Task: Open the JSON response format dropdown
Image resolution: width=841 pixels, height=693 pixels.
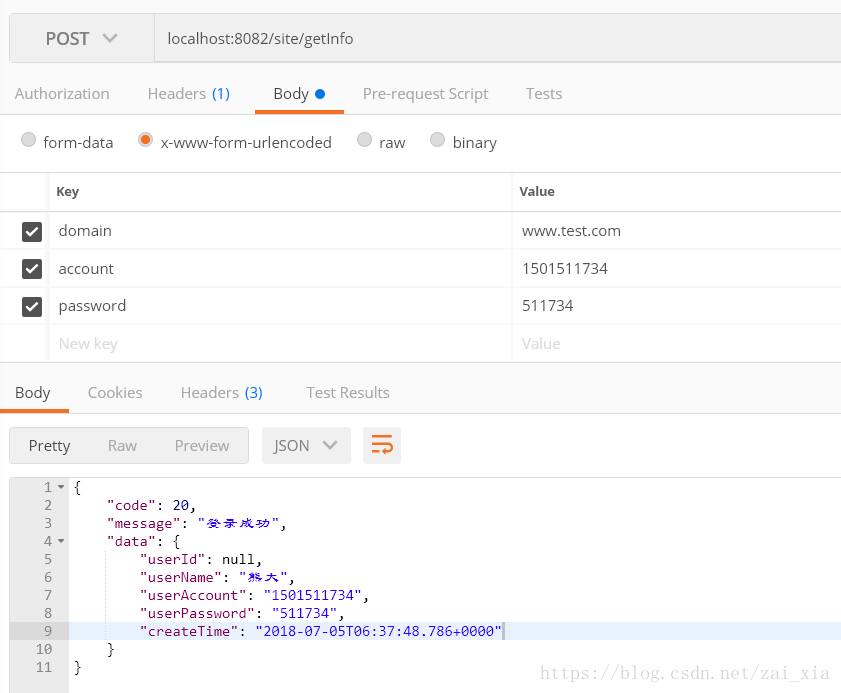Action: point(306,445)
